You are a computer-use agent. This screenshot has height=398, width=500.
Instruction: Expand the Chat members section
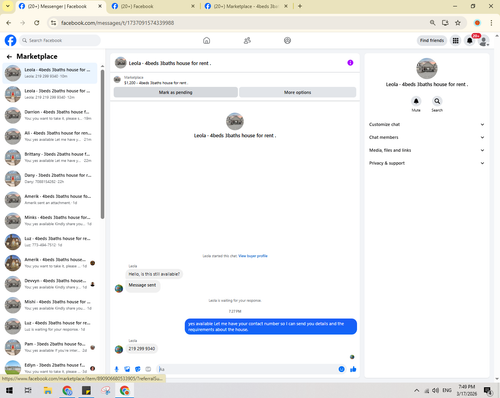426,137
